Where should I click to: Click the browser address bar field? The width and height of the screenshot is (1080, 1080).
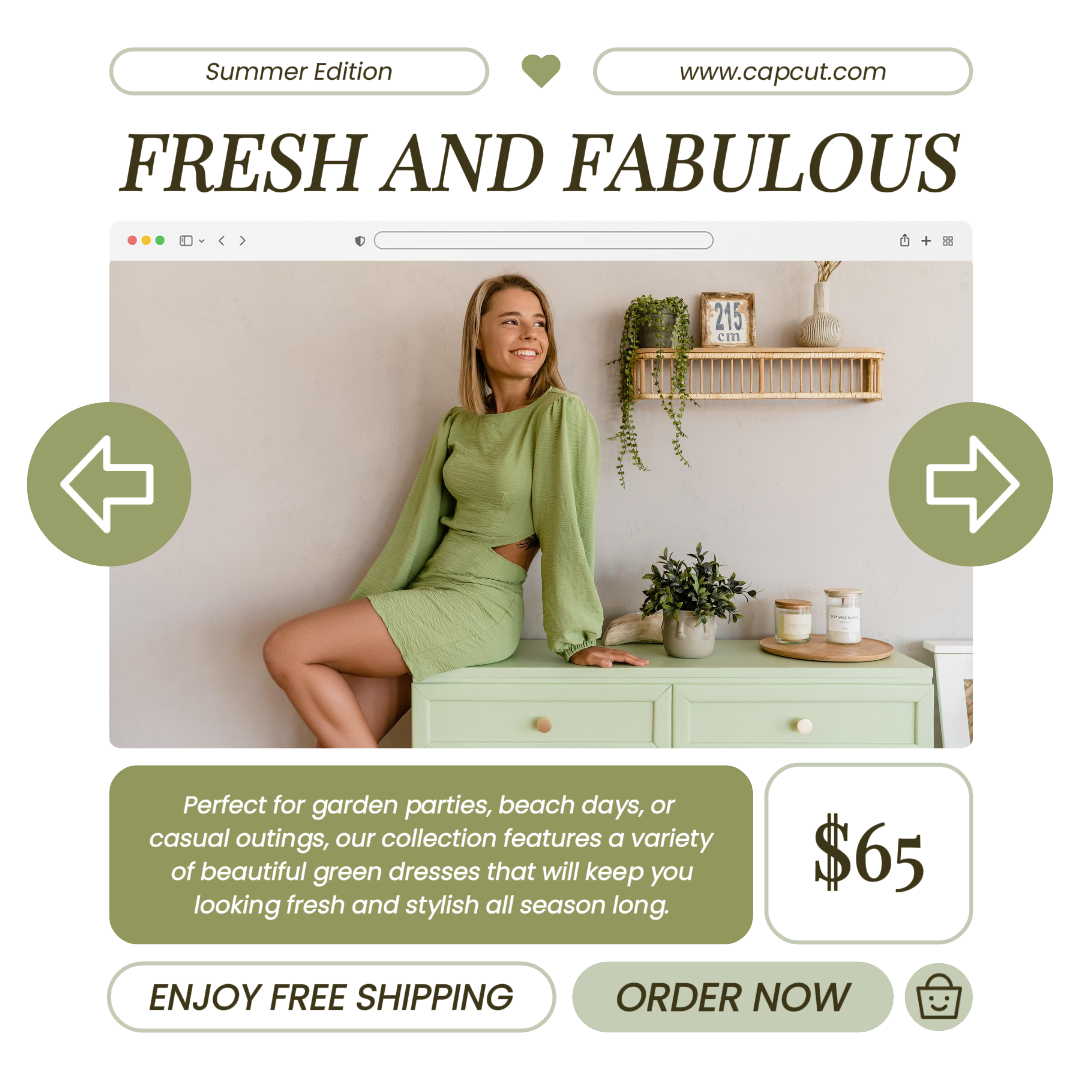click(543, 240)
